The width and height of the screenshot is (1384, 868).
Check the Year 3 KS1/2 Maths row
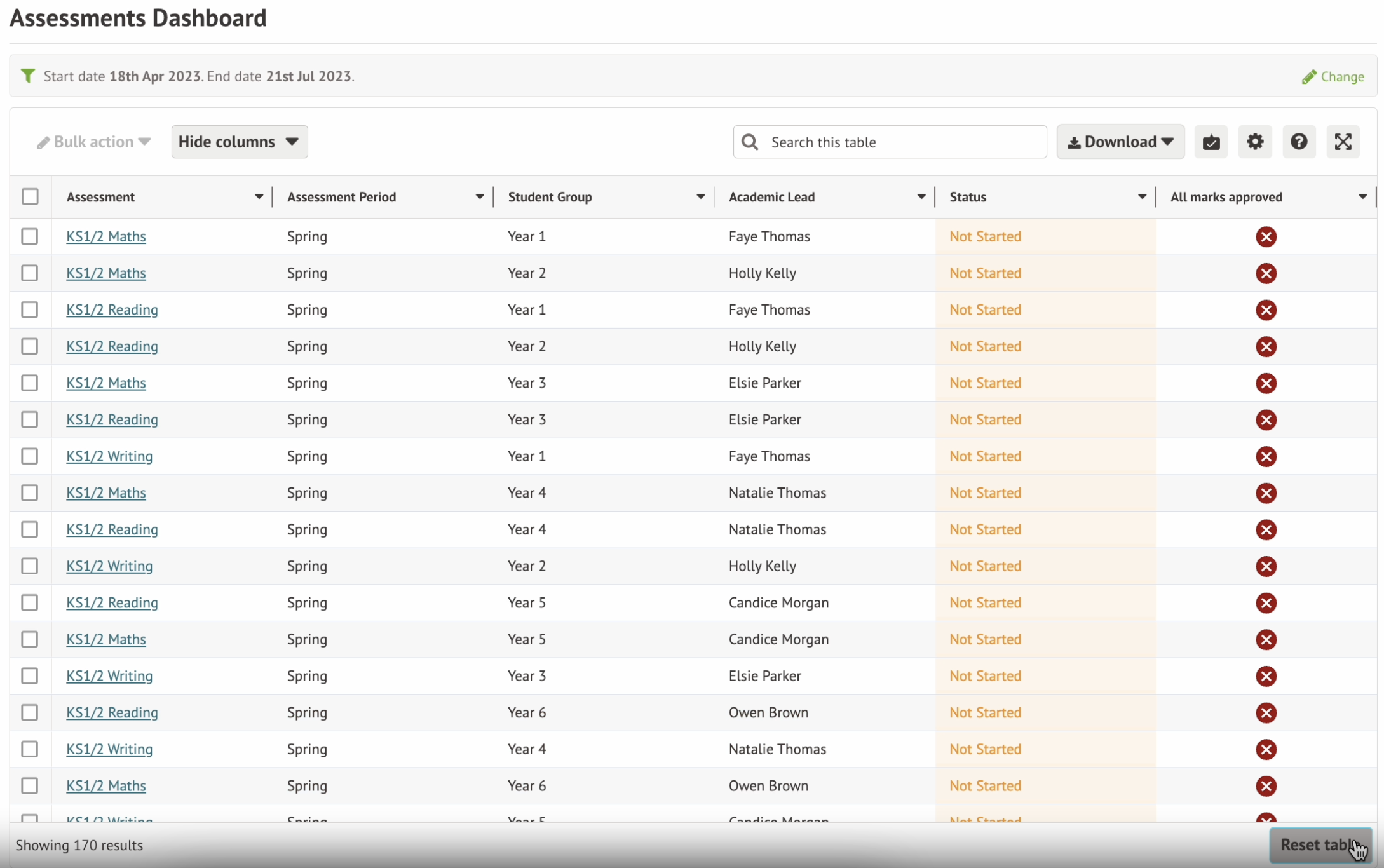(x=30, y=383)
